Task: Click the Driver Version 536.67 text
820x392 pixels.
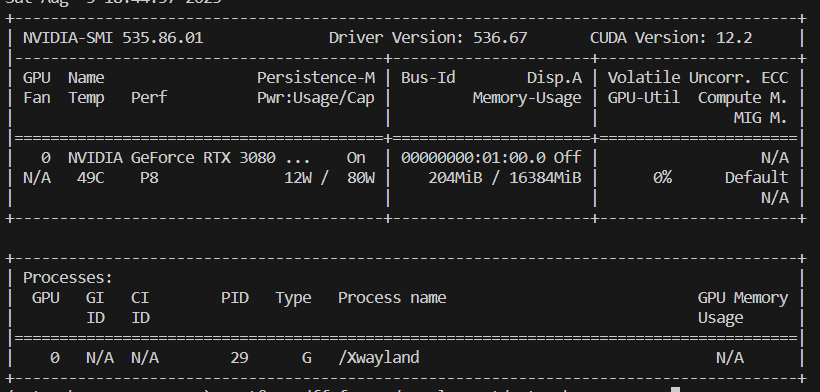Action: [x=428, y=38]
